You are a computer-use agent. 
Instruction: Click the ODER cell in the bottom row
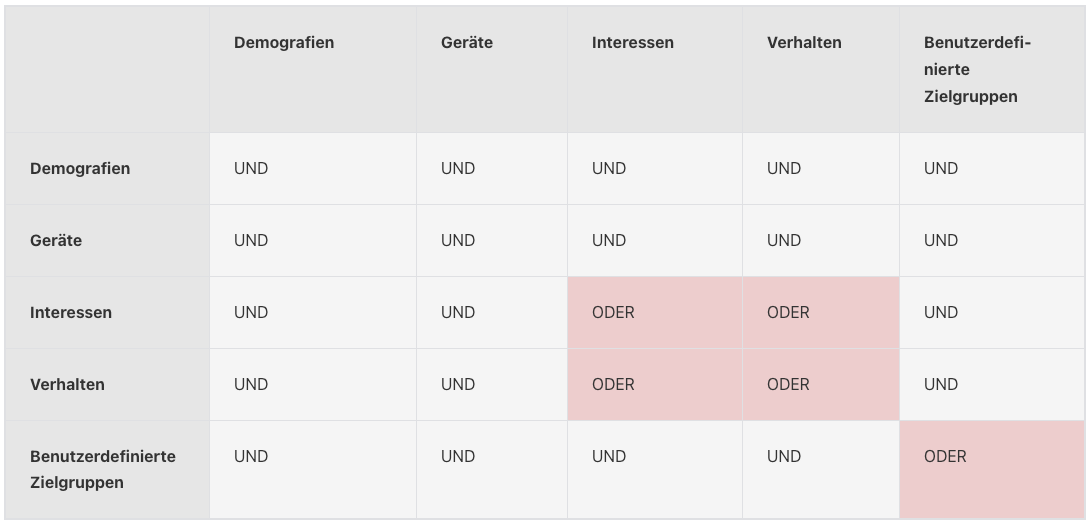click(945, 456)
